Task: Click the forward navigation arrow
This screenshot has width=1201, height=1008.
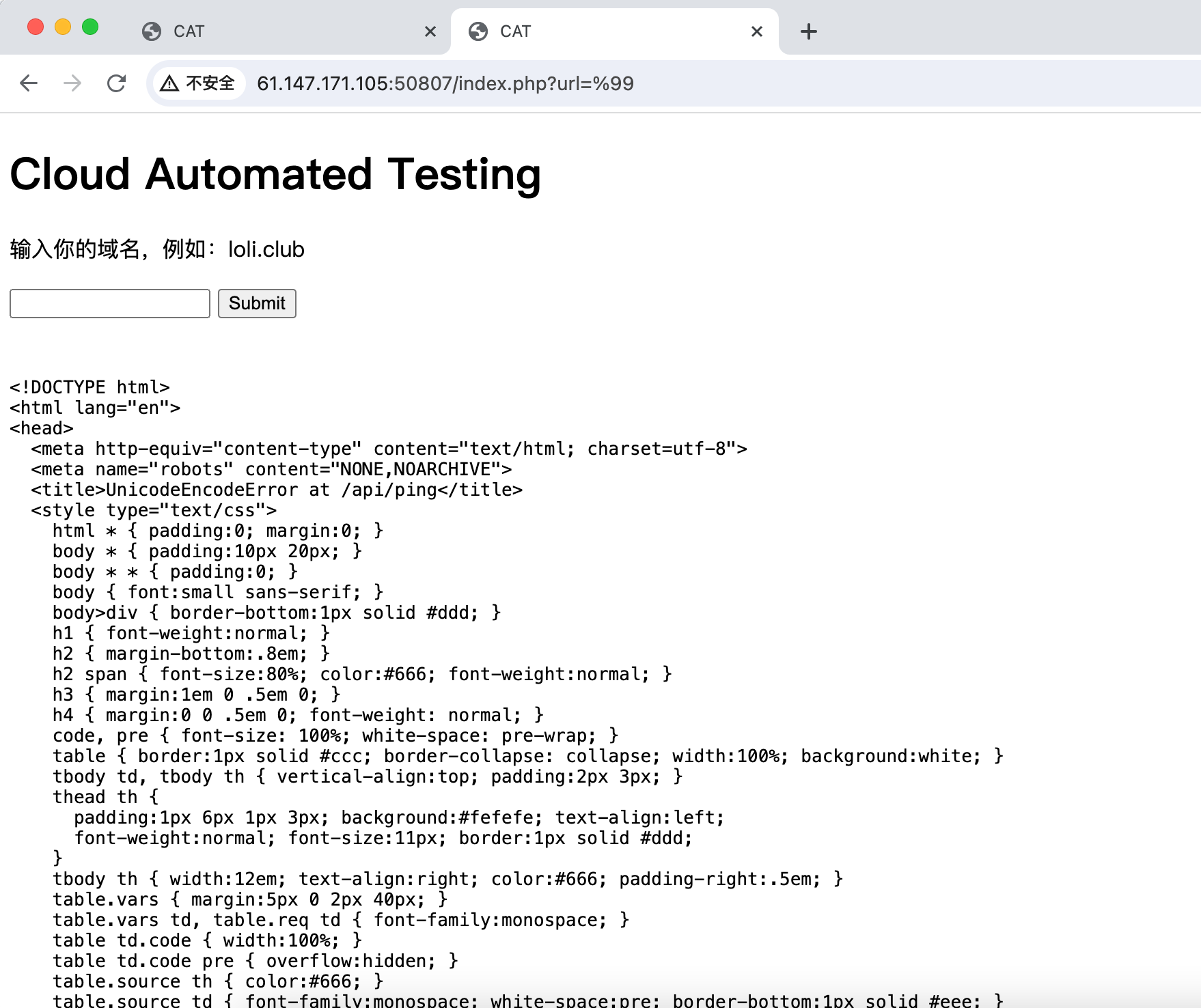Action: [x=72, y=83]
